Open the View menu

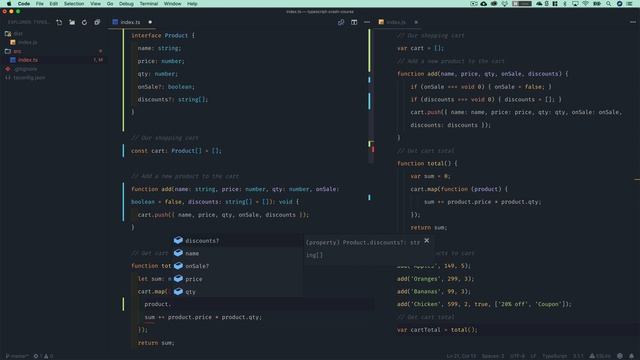tap(96, 4)
